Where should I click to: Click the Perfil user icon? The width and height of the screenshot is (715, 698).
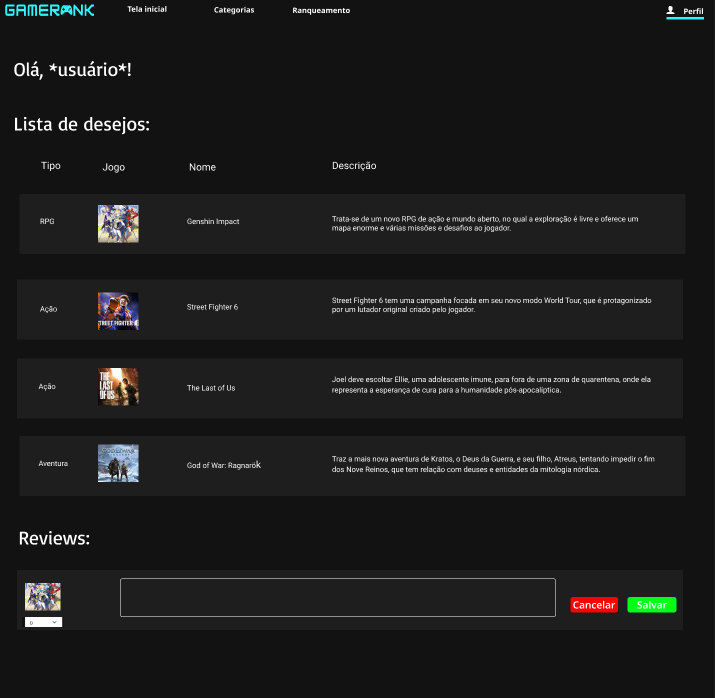coord(670,10)
